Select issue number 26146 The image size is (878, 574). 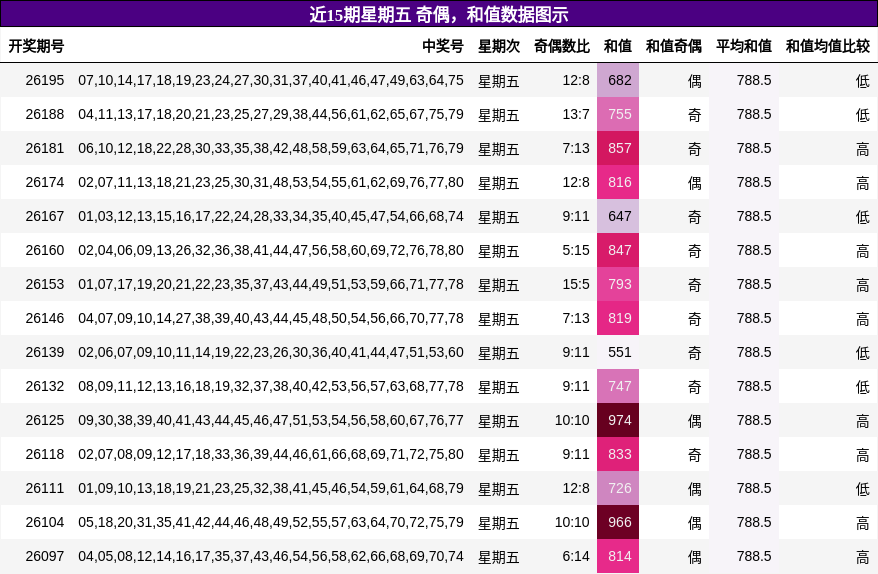[x=45, y=318]
